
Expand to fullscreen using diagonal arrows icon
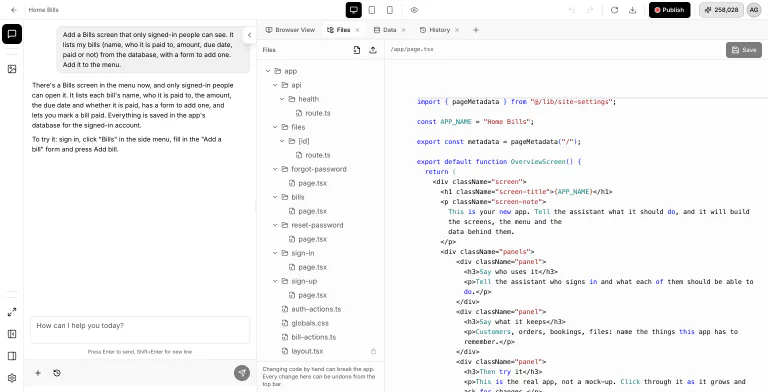12,312
